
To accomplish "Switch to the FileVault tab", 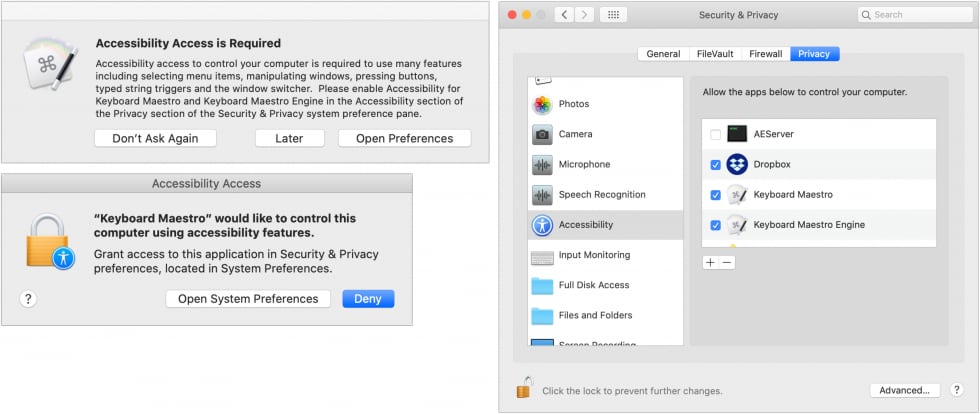I will pos(714,54).
